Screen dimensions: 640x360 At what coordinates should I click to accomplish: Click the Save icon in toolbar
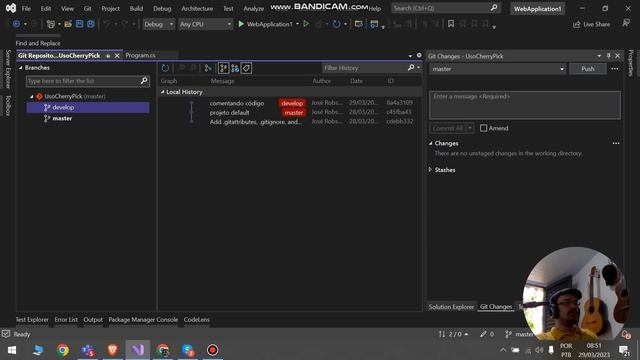pyautogui.click(x=80, y=24)
